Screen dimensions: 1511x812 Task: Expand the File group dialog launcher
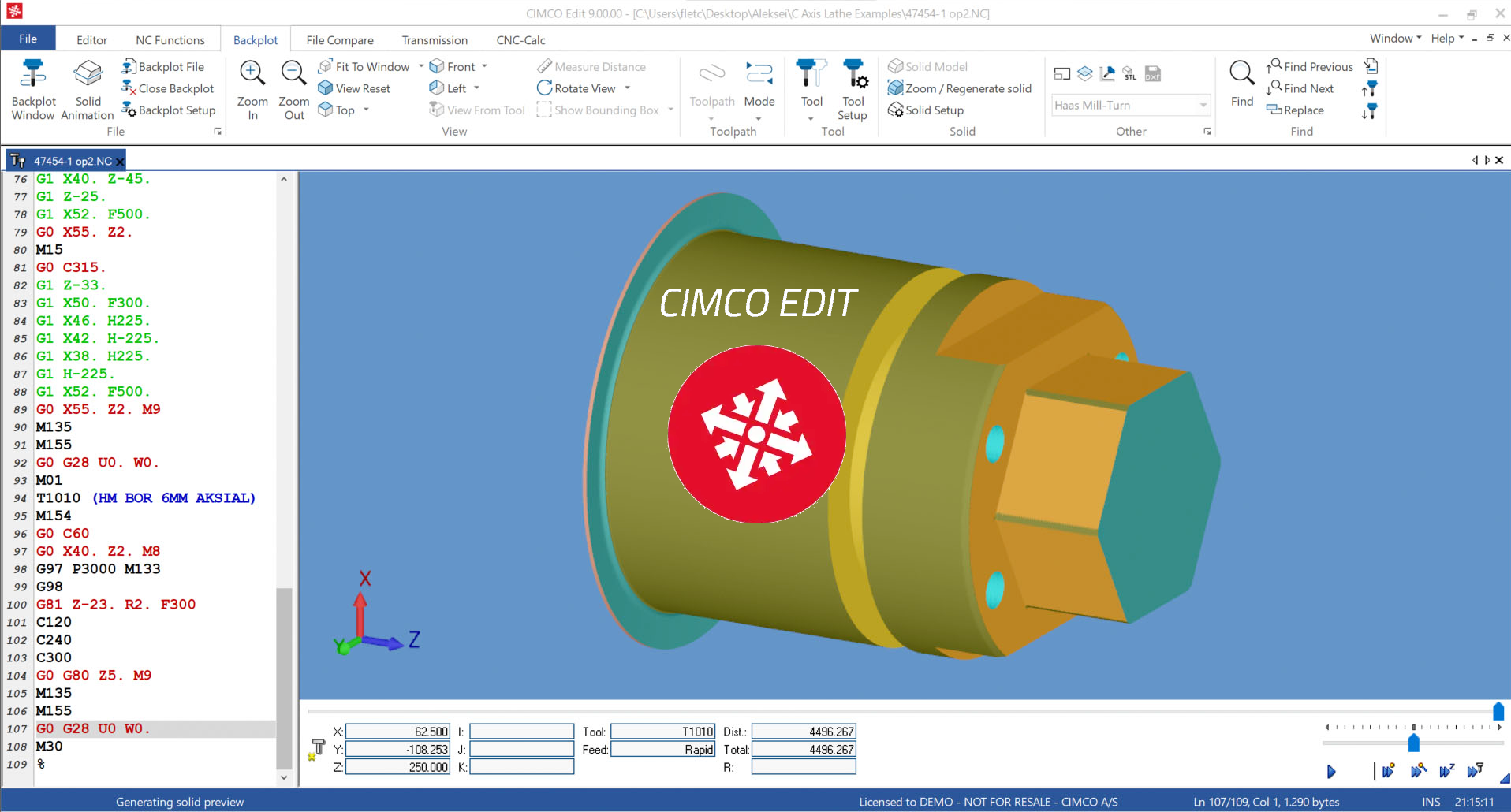click(218, 132)
